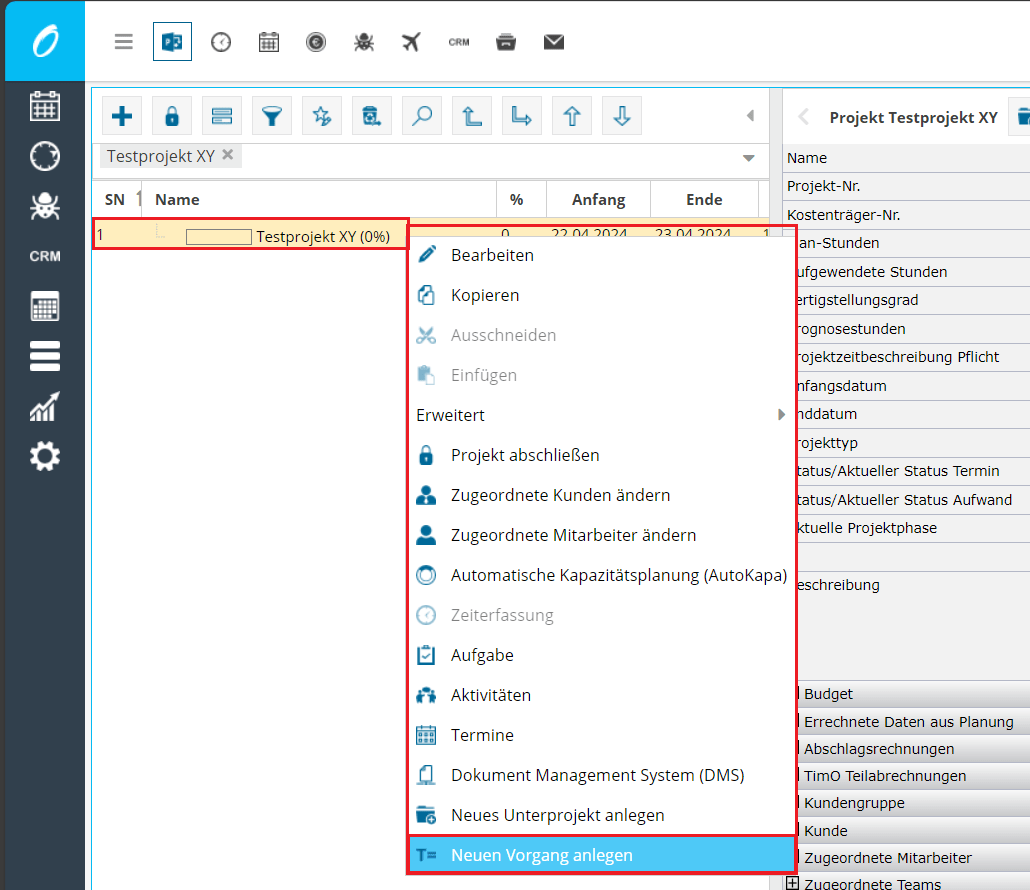The width and height of the screenshot is (1030, 890).
Task: Click the magnifier search icon
Action: pos(422,116)
